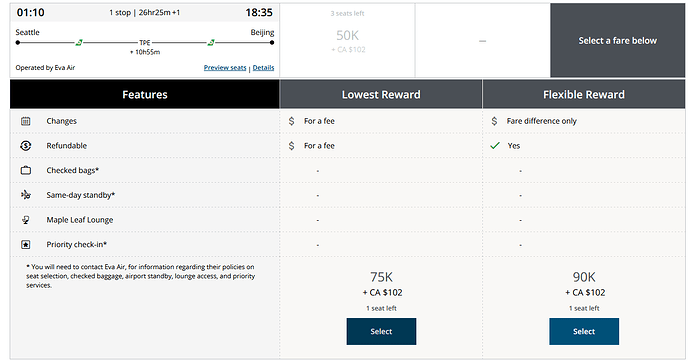690x361 pixels.
Task: Open the flight Details link
Action: 263,68
